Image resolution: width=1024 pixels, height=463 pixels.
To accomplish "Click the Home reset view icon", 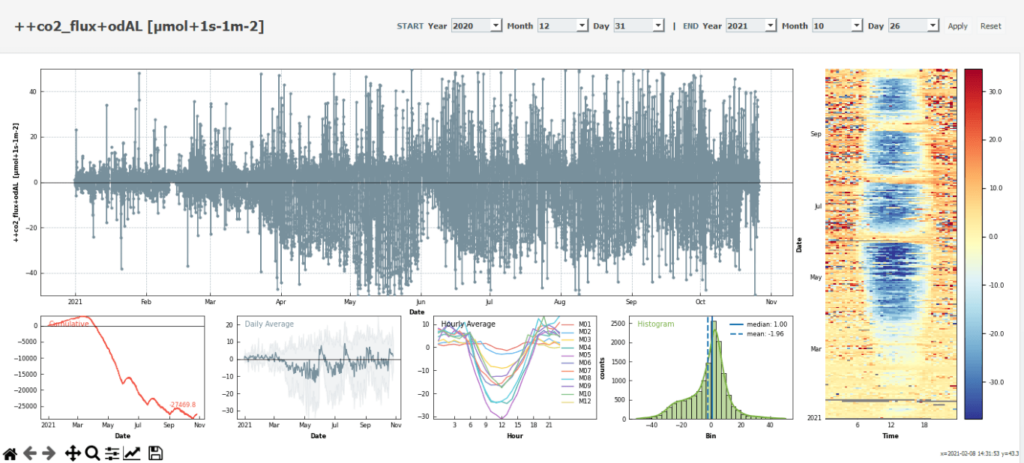I will [10, 453].
